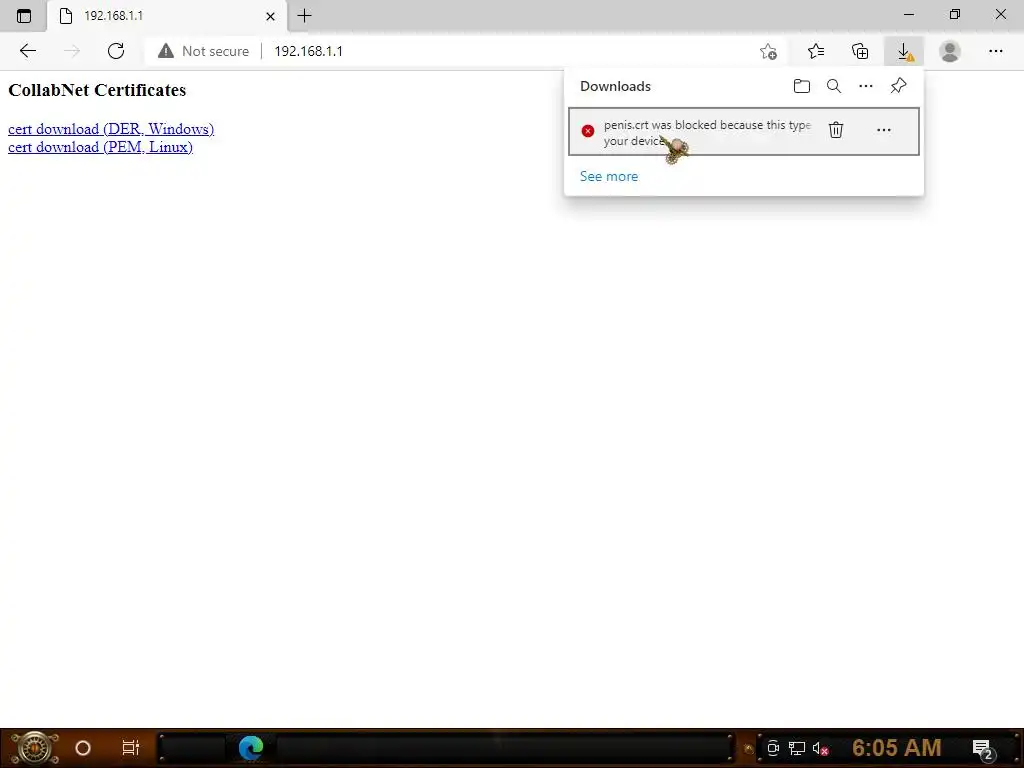Image resolution: width=1024 pixels, height=768 pixels.
Task: Open the profile account icon
Action: click(x=950, y=51)
